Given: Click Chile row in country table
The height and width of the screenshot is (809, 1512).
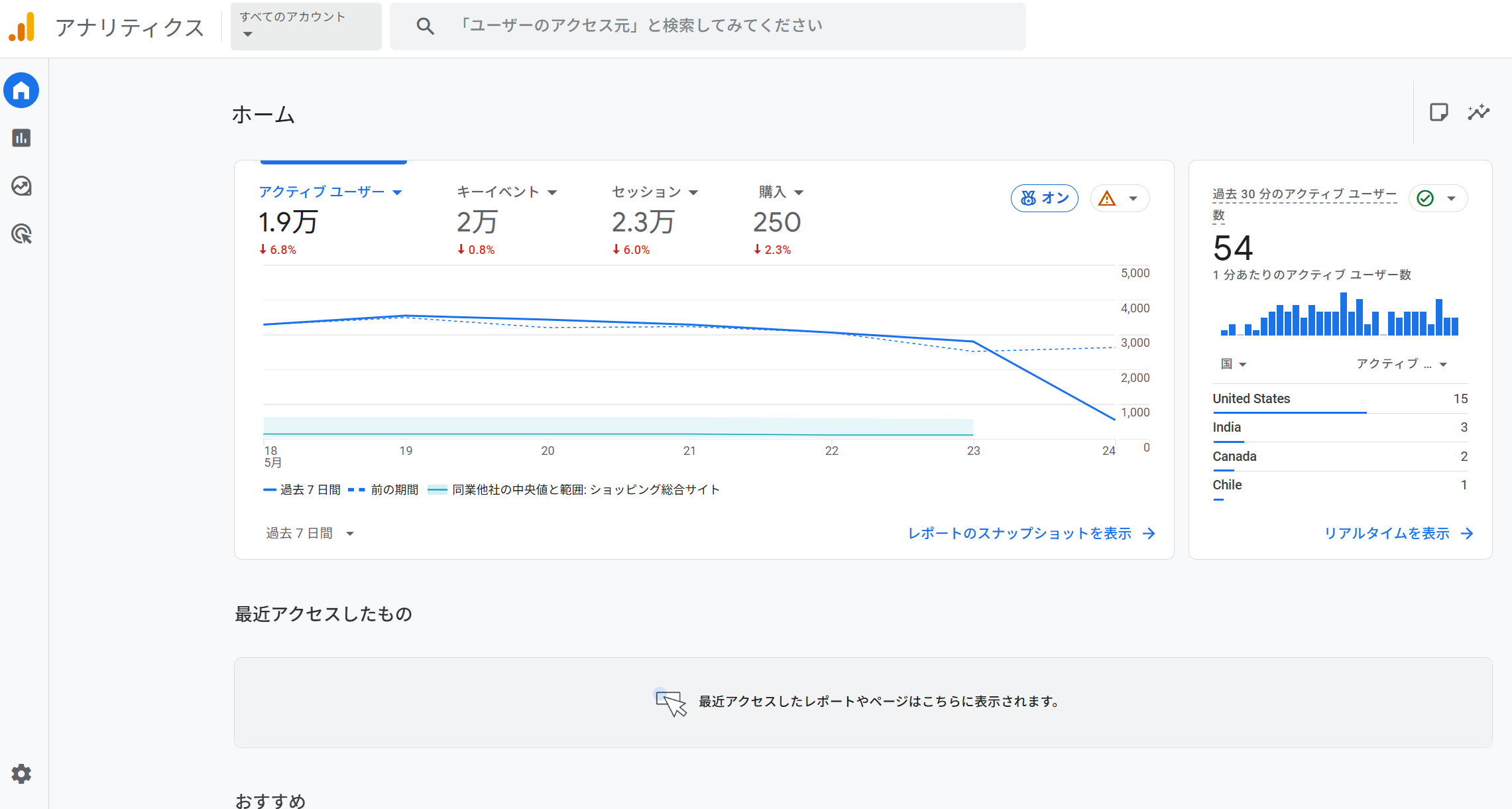Looking at the screenshot, I should coord(1340,485).
